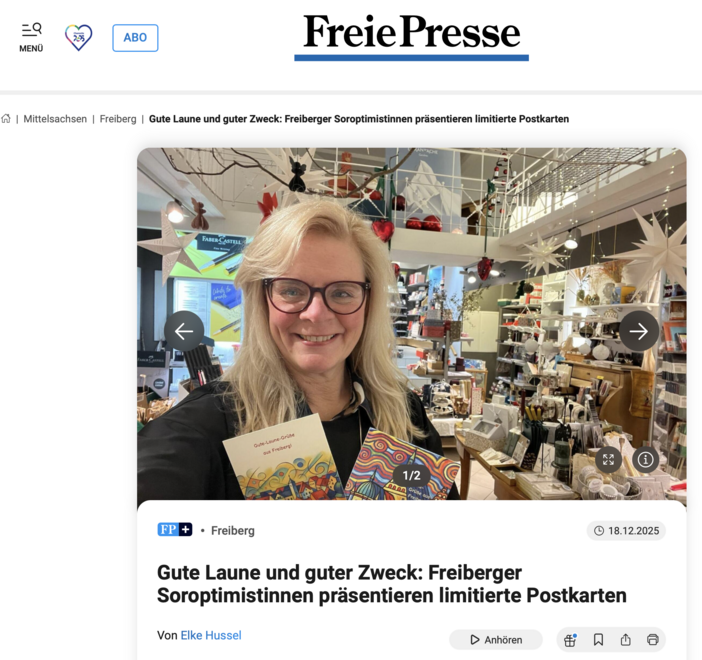
Task: Expand the photo to fullscreen
Action: coord(608,459)
